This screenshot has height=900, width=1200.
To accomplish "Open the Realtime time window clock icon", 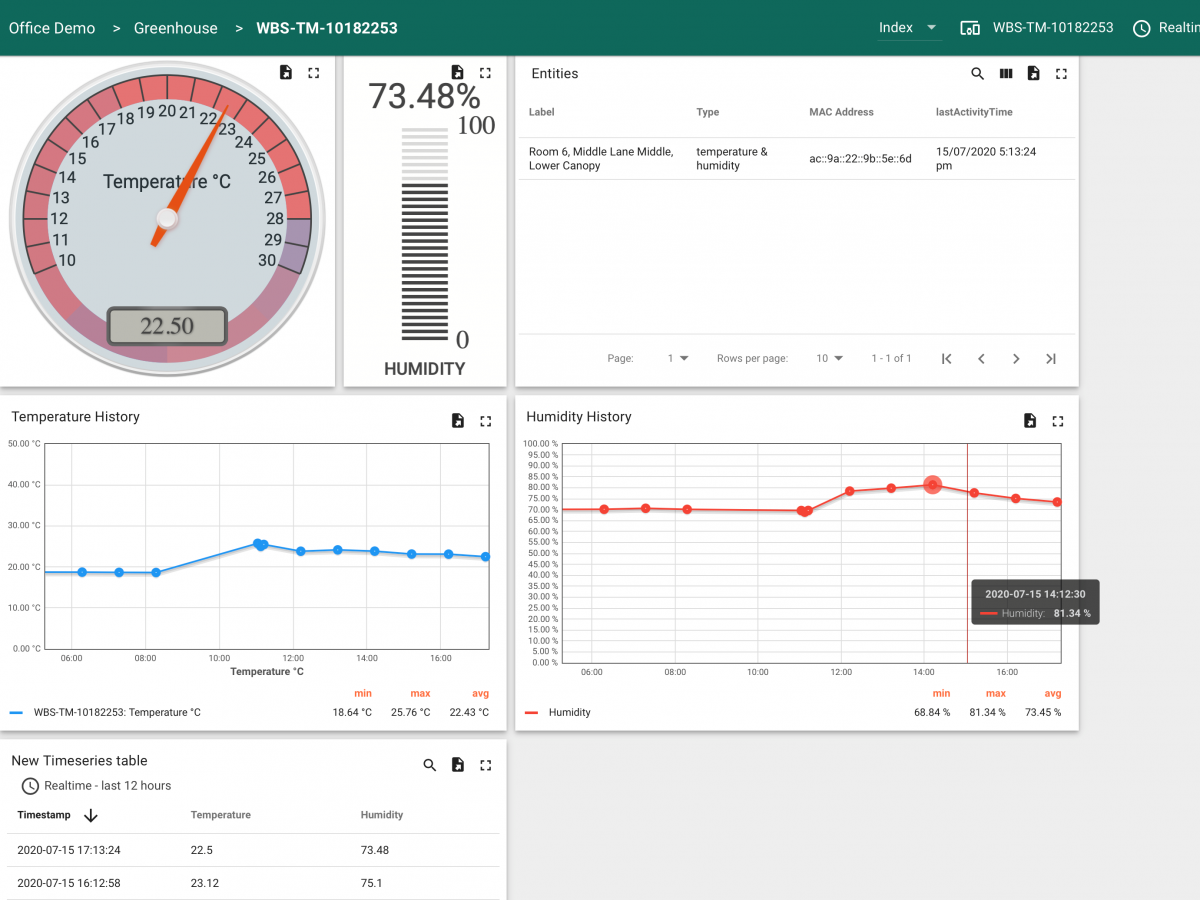I will tap(1142, 28).
